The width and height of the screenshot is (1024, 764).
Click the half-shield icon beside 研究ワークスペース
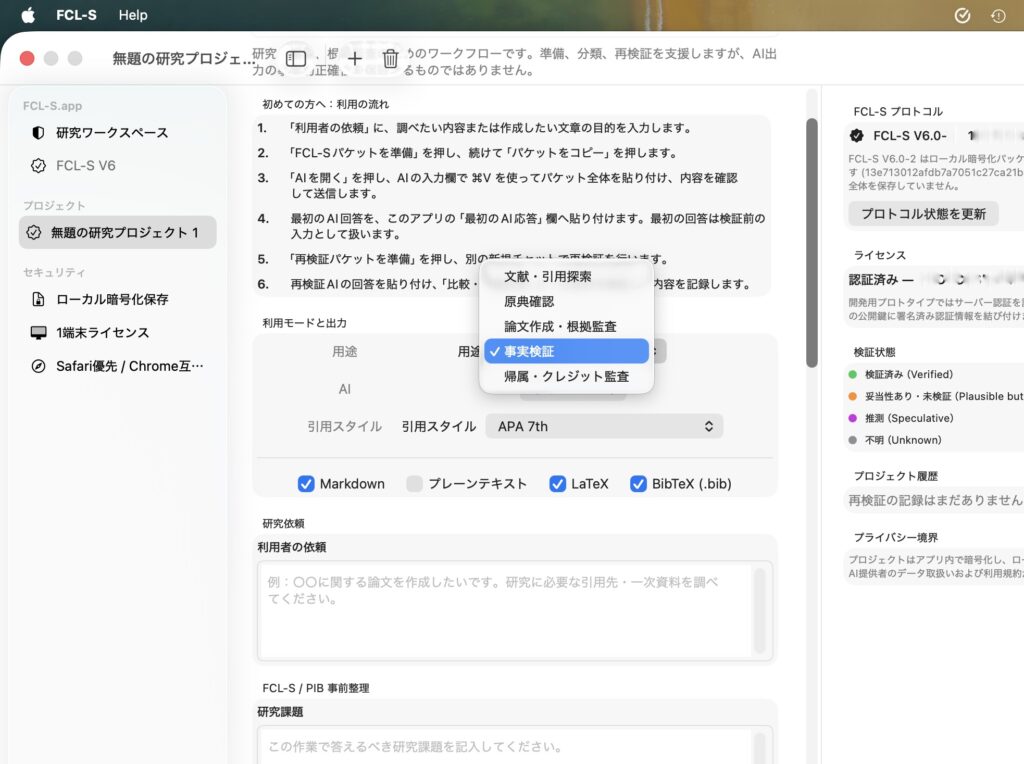point(39,133)
